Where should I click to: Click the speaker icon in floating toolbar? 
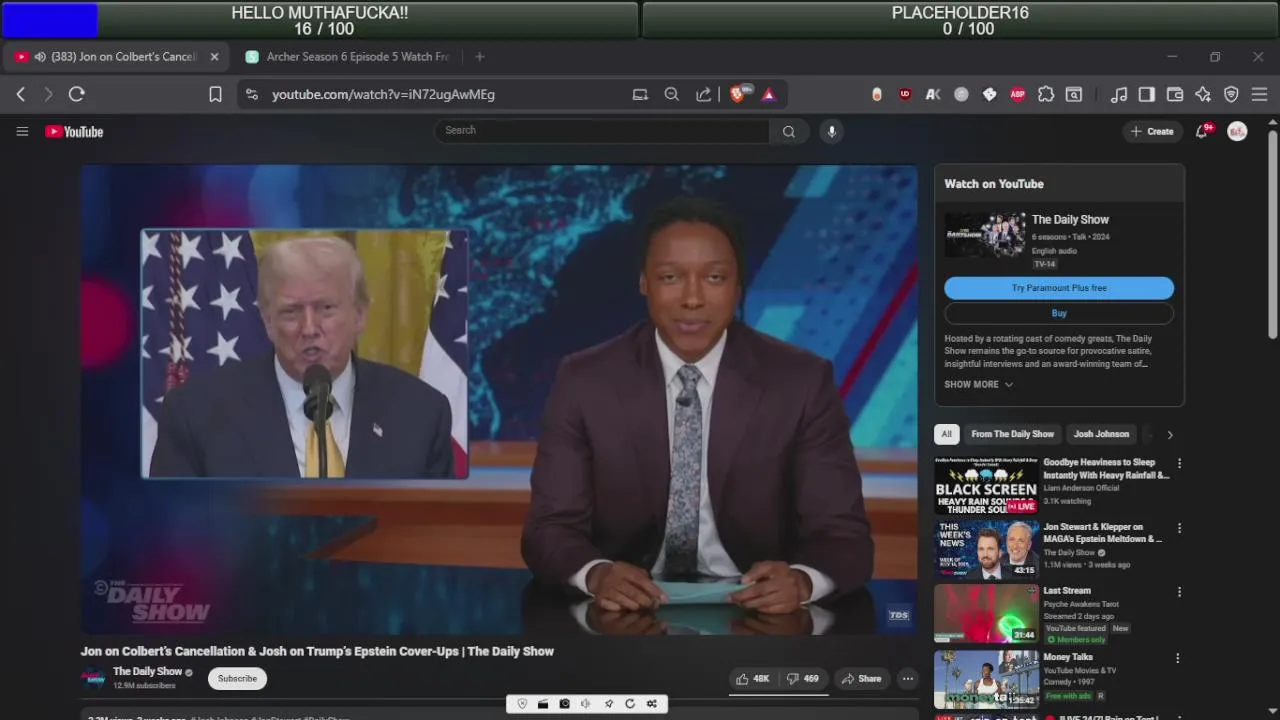pyautogui.click(x=586, y=704)
